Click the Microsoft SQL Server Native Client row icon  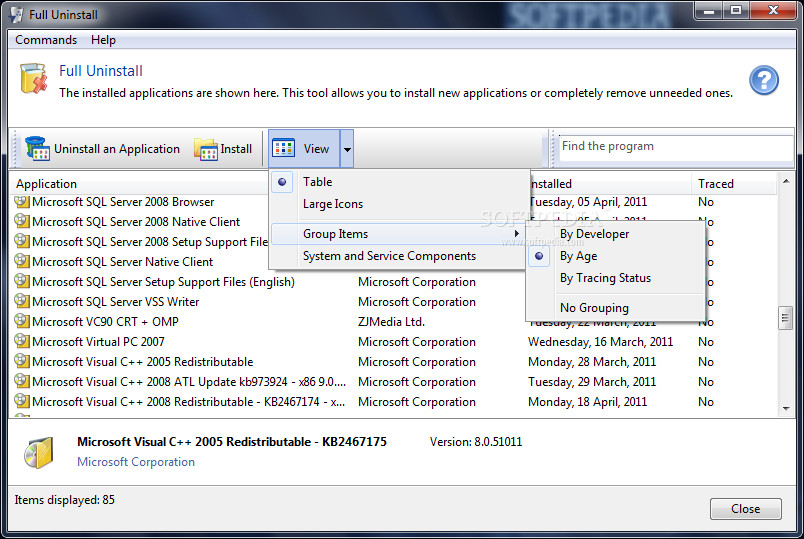(x=22, y=262)
